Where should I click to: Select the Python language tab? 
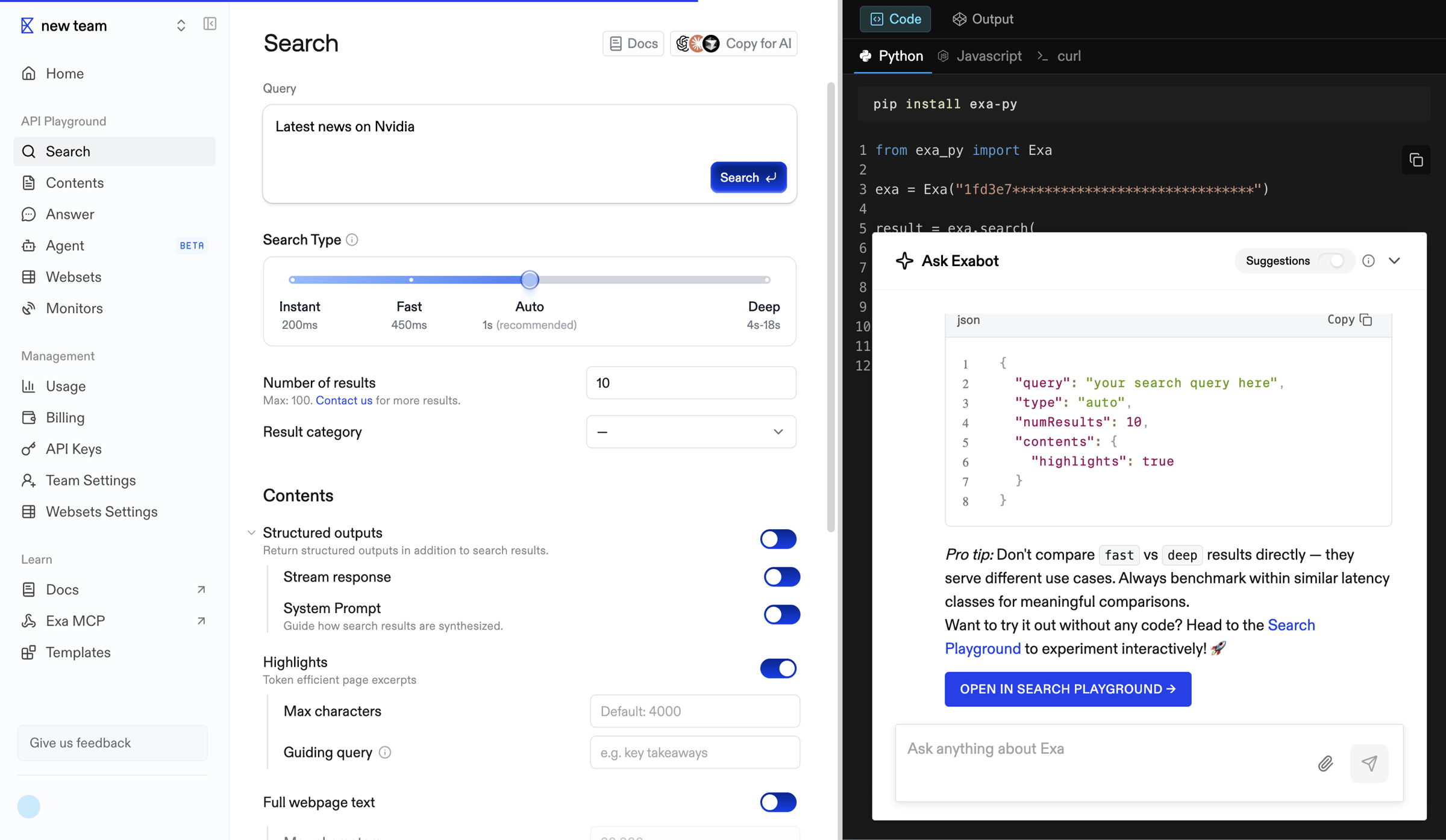point(892,56)
